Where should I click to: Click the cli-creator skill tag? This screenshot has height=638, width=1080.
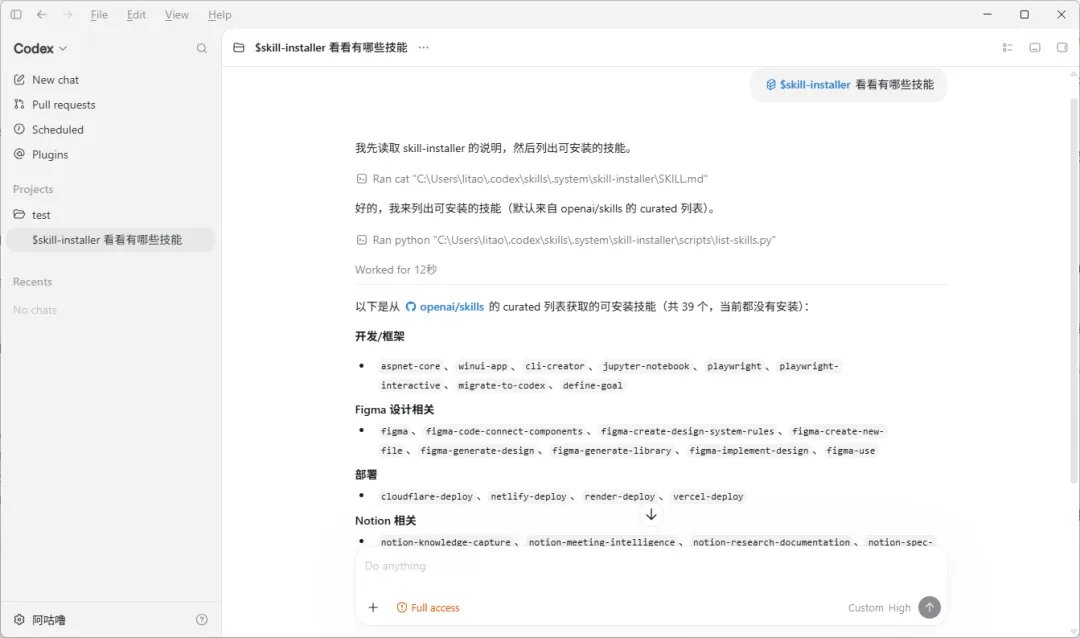tap(554, 367)
